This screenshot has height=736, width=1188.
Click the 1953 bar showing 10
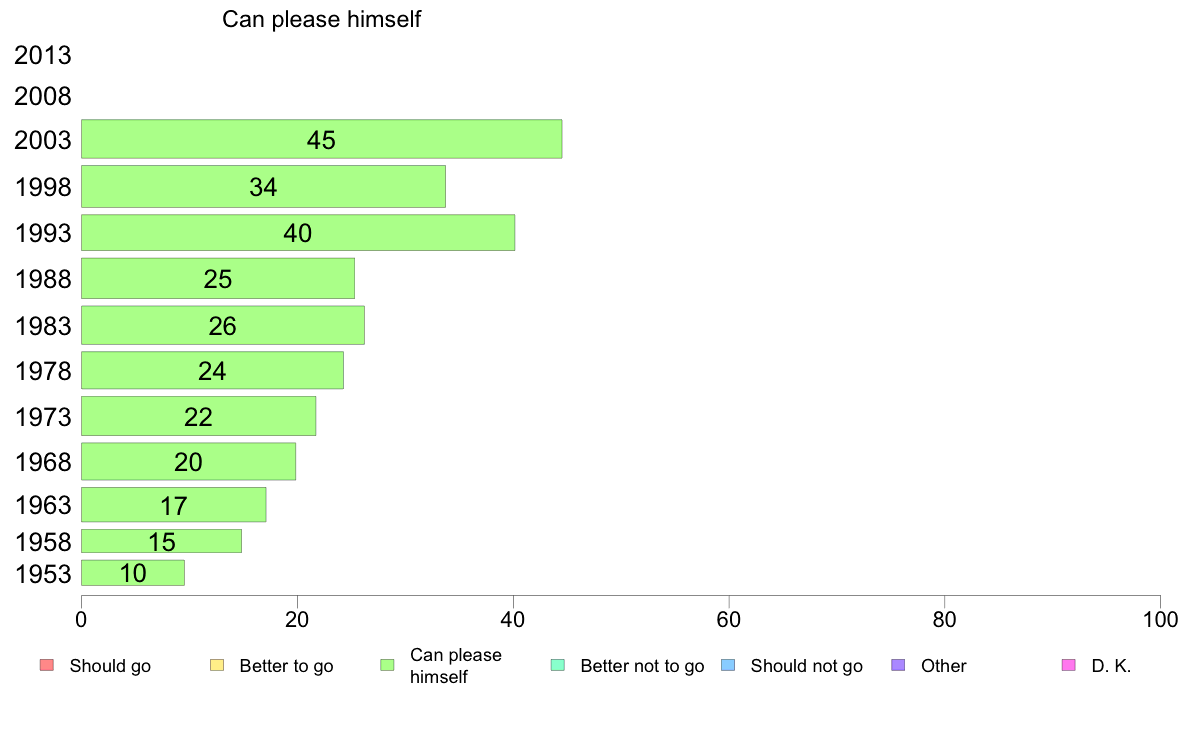133,573
